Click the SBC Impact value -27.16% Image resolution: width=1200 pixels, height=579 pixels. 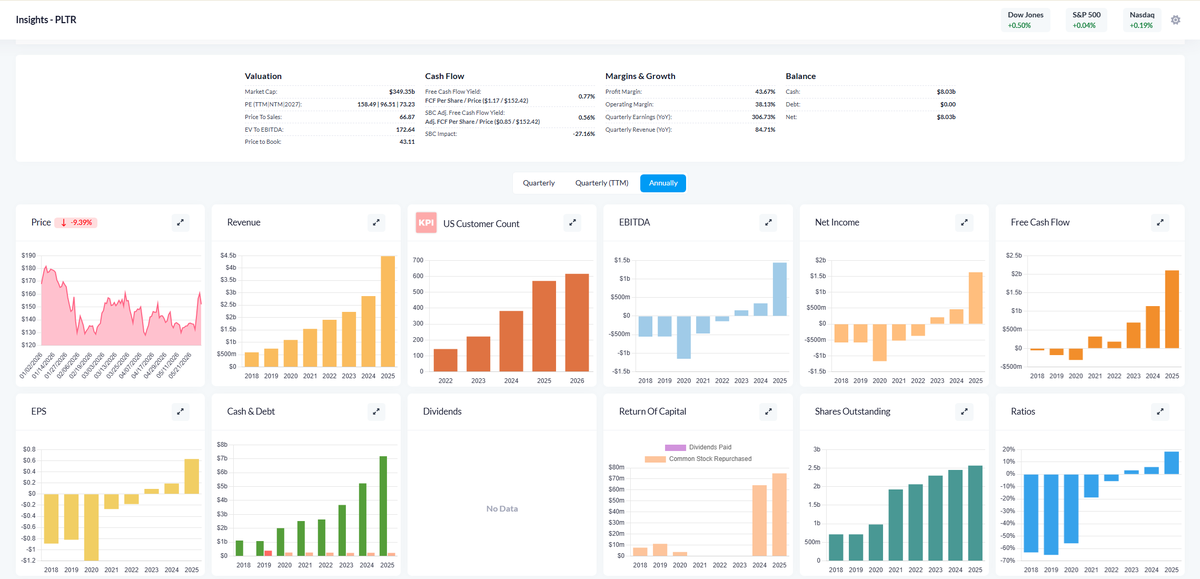pos(582,133)
